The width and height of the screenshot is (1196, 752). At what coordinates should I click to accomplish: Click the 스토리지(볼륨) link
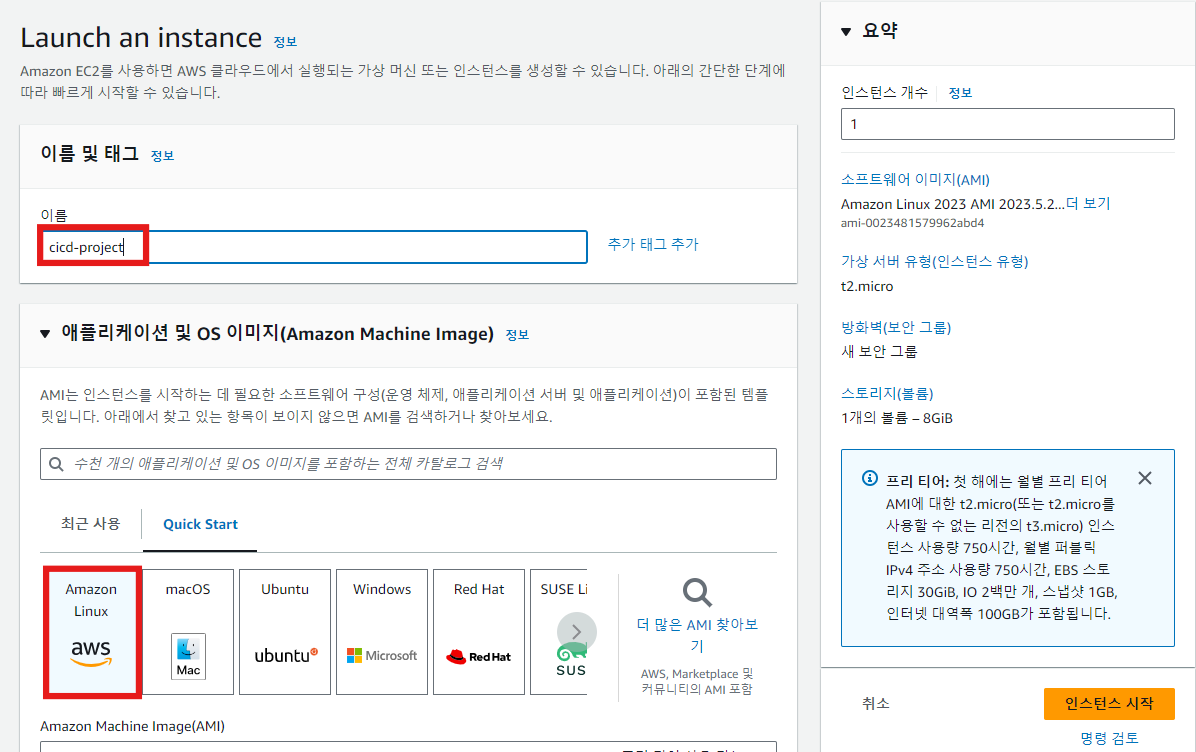pyautogui.click(x=886, y=394)
